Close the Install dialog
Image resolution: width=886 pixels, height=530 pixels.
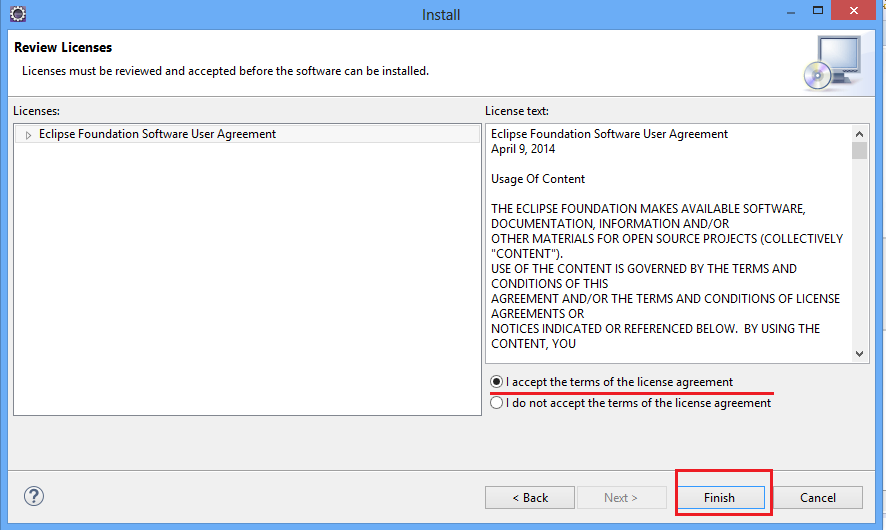point(853,11)
